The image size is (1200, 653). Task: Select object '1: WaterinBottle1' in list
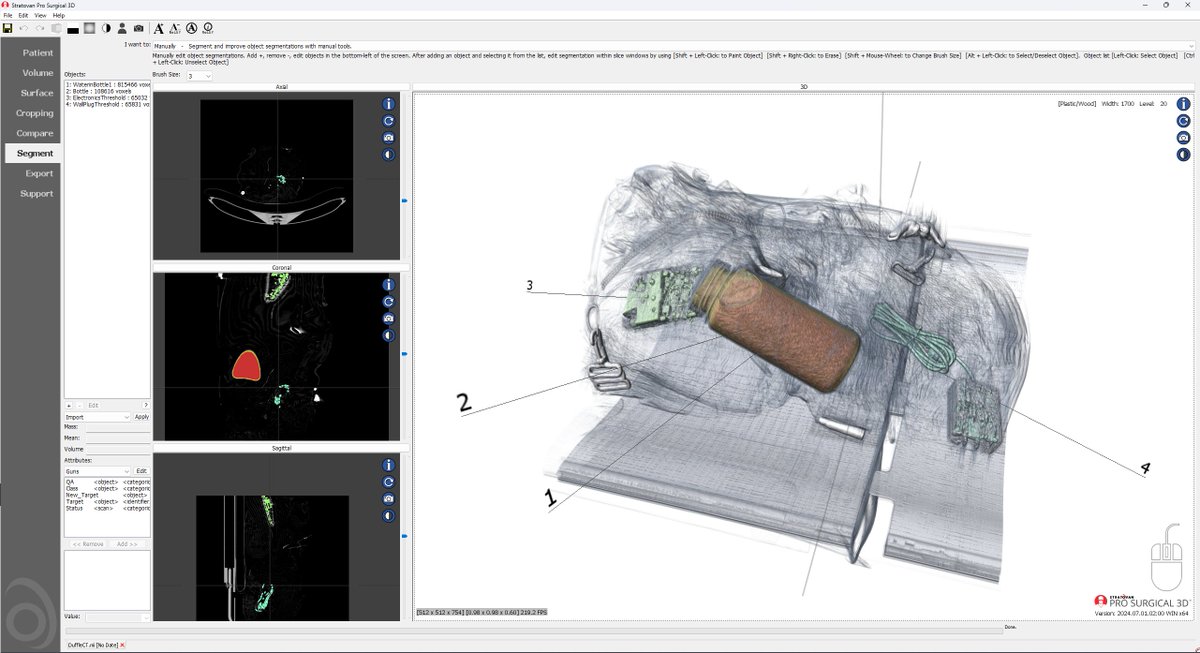(107, 84)
